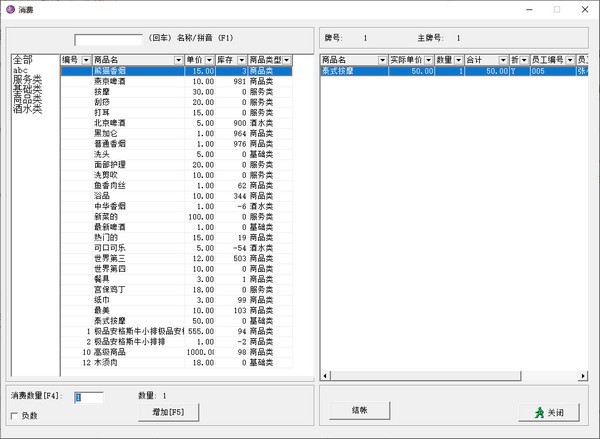The height and width of the screenshot is (439, 600).
Task: Select the 新菜的 product row
Action: (x=177, y=217)
